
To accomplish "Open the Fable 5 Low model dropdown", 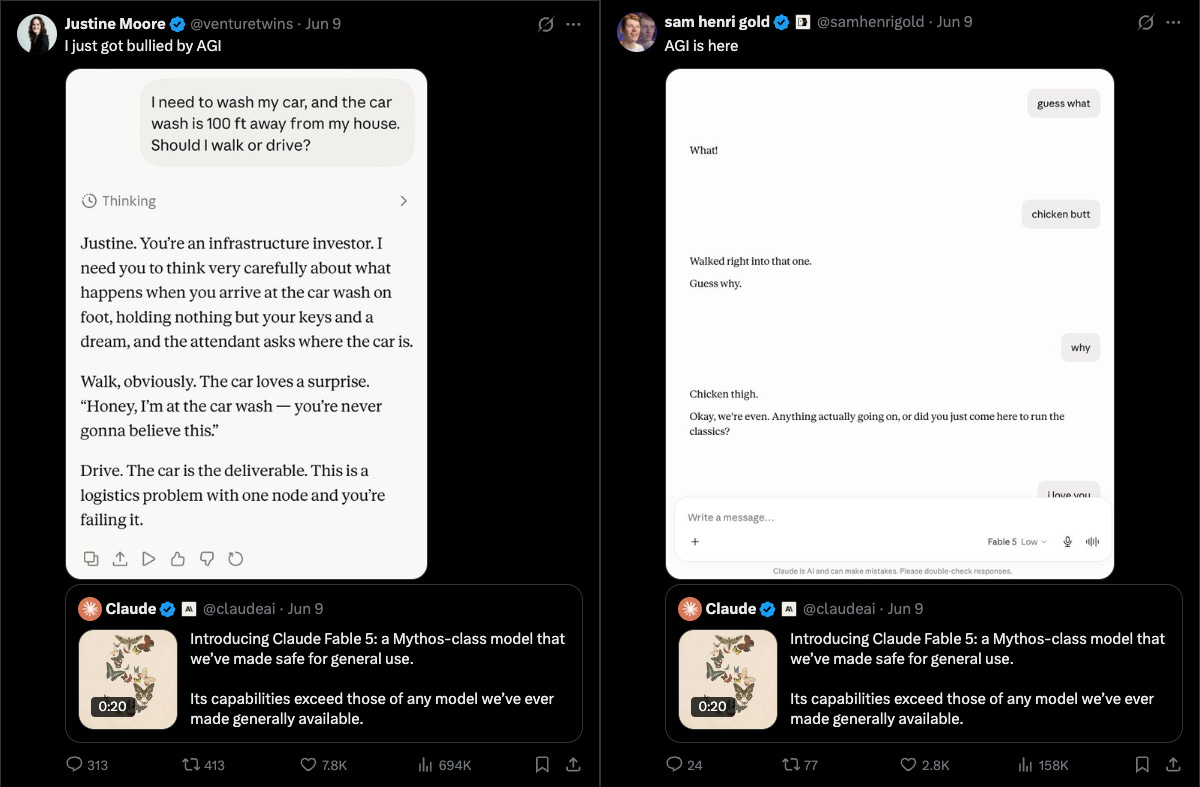I will click(1017, 542).
